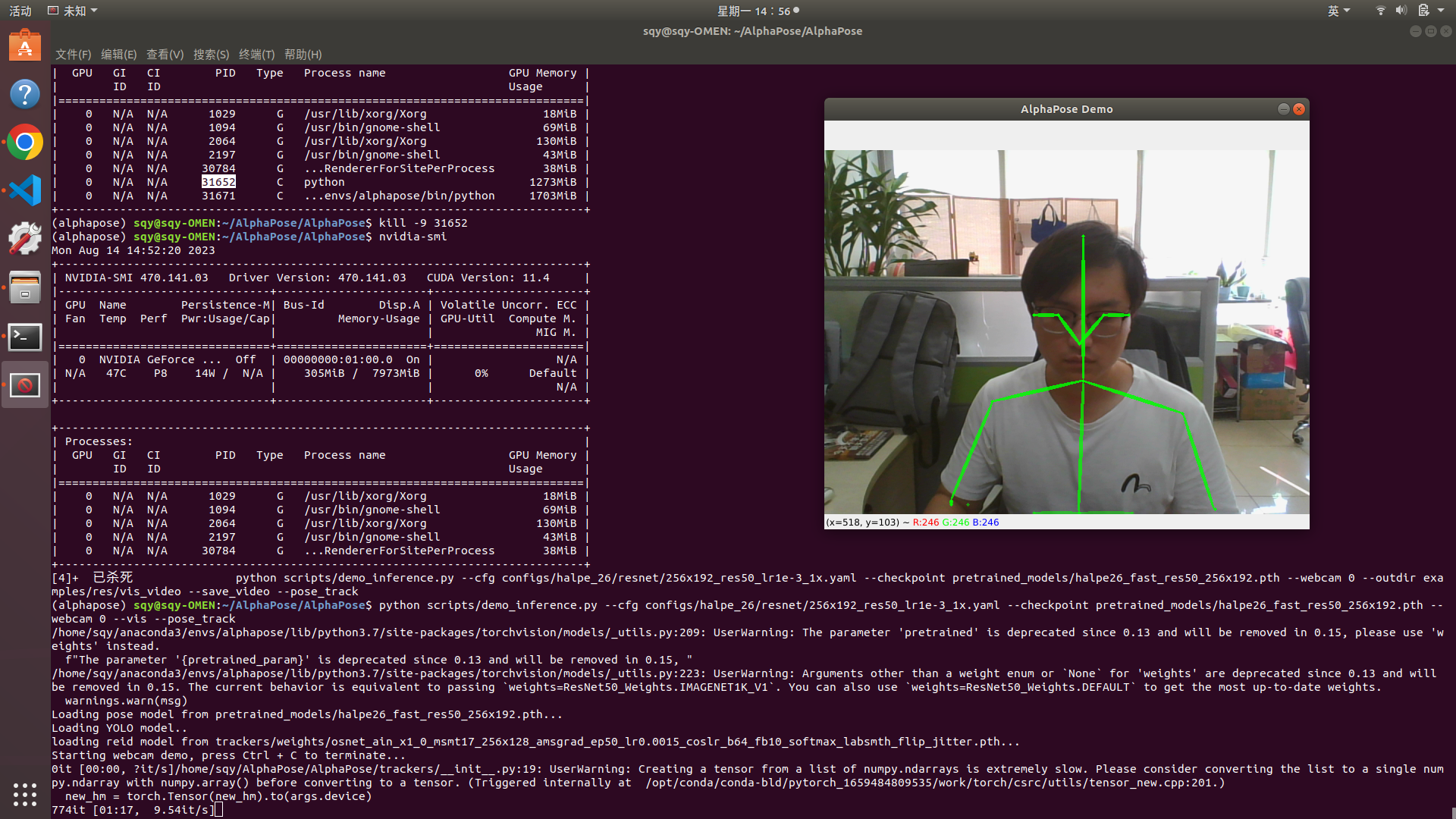Click the webcam image in AlphaPose Demo
1456x819 pixels.
[1066, 331]
